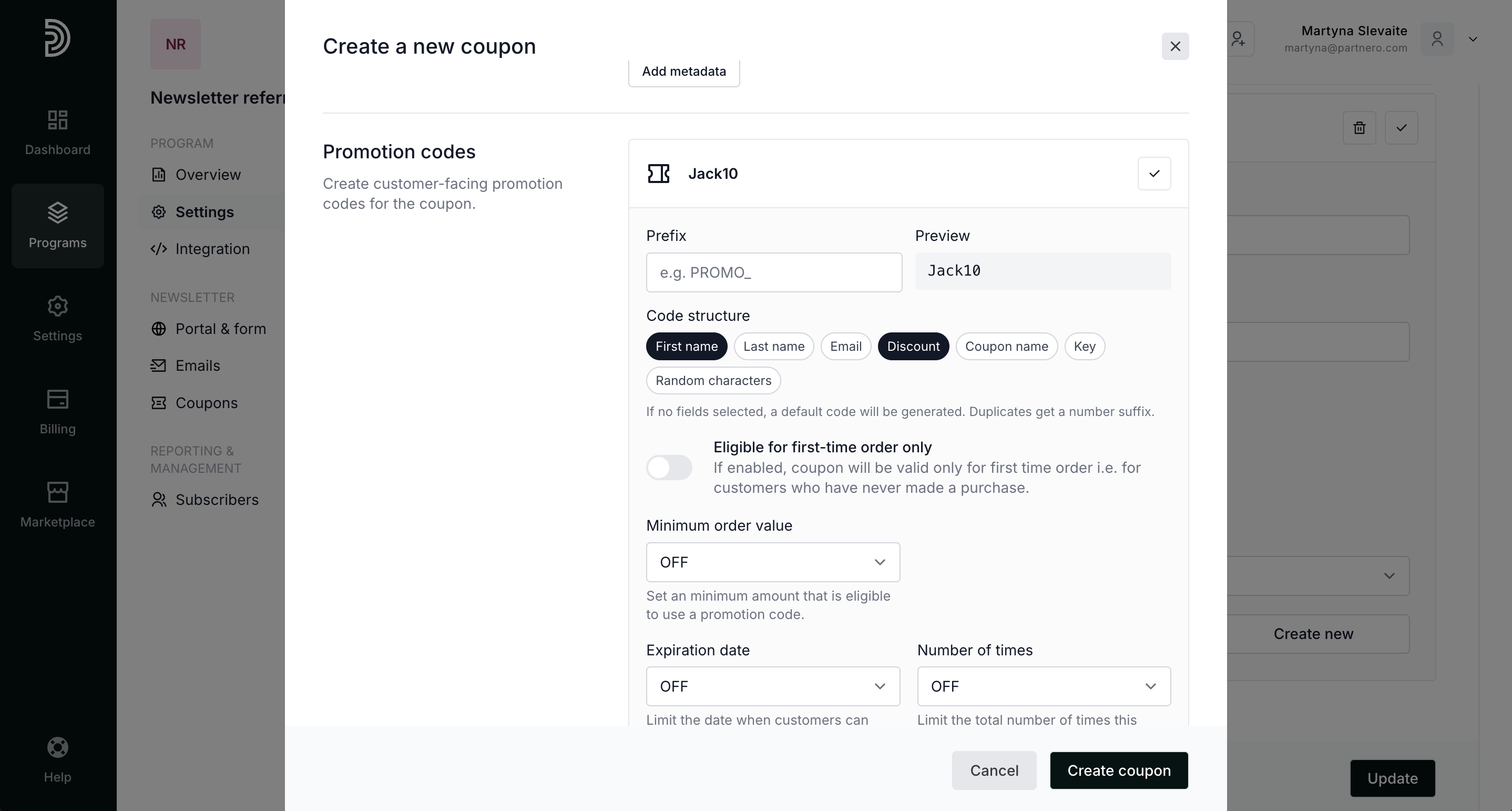Click into the Prefix input field
Image resolution: width=1512 pixels, height=811 pixels.
[x=773, y=272]
